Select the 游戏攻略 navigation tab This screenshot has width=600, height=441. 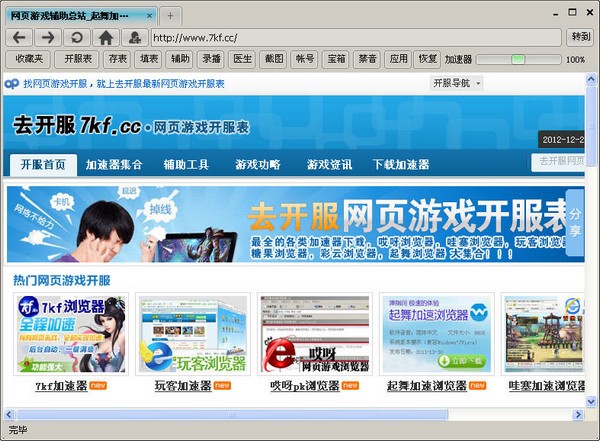pyautogui.click(x=258, y=165)
